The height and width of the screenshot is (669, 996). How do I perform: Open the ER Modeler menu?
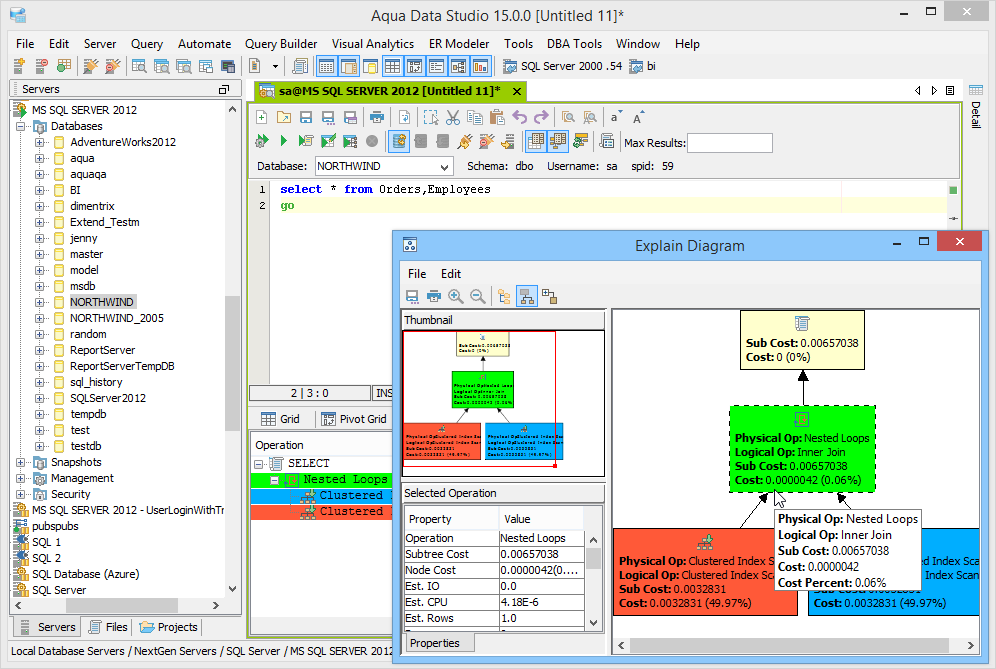[459, 44]
